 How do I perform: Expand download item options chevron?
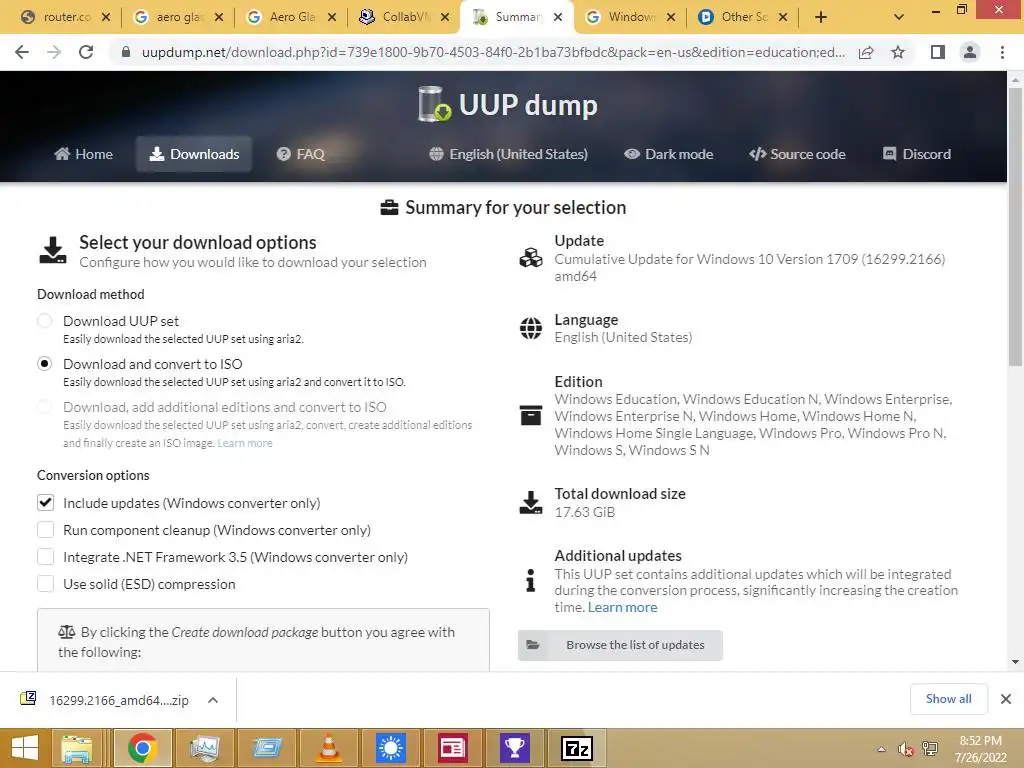click(x=213, y=700)
